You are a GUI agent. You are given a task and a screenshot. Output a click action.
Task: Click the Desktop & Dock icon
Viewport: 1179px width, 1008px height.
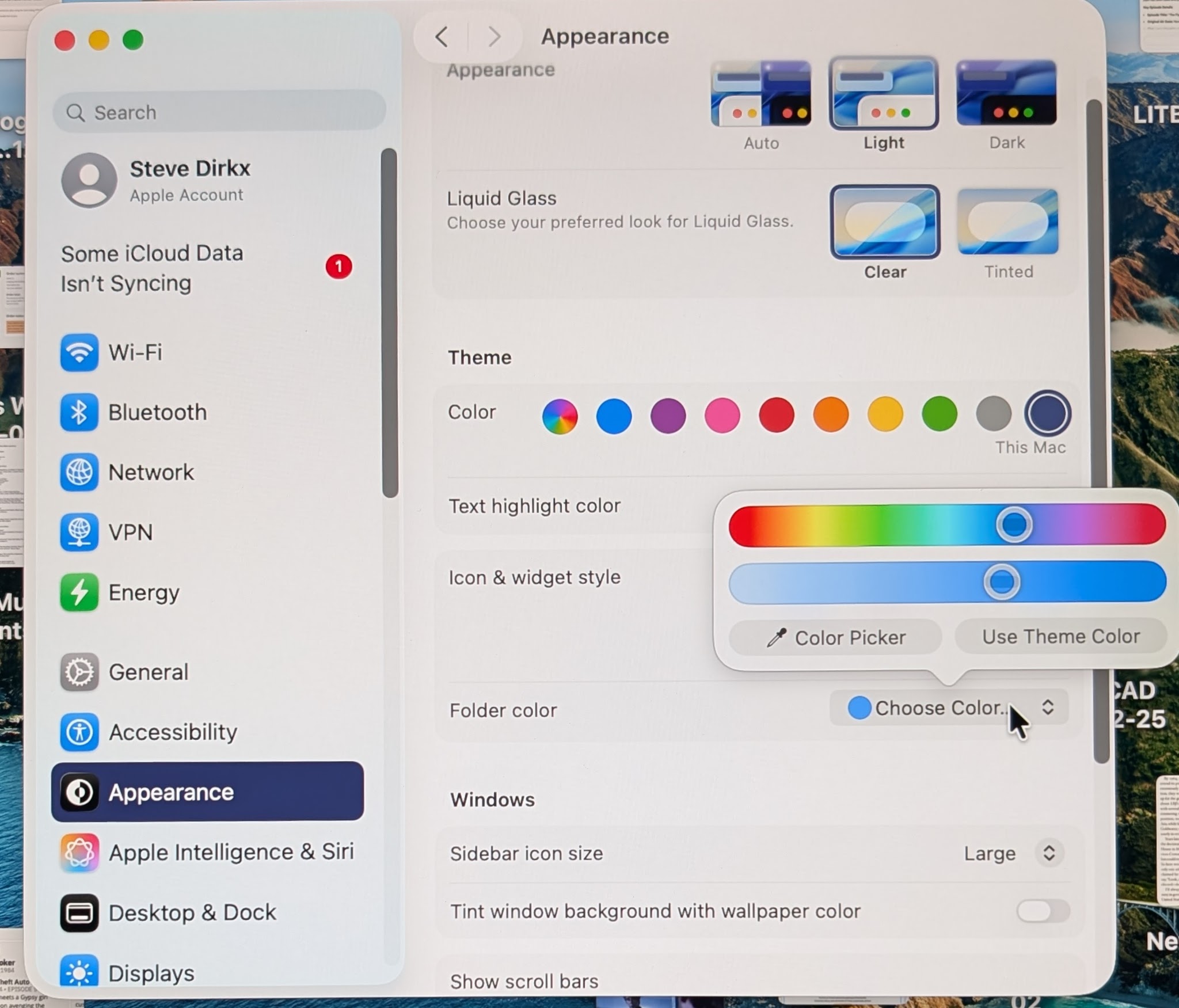79,913
